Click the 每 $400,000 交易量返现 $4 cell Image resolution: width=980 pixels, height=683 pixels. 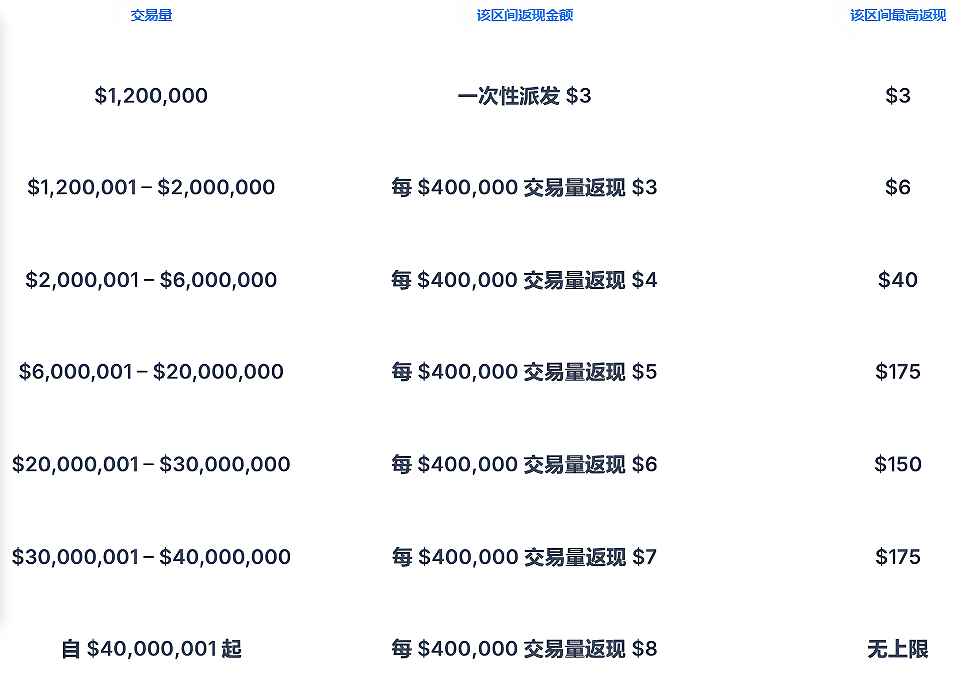(524, 279)
